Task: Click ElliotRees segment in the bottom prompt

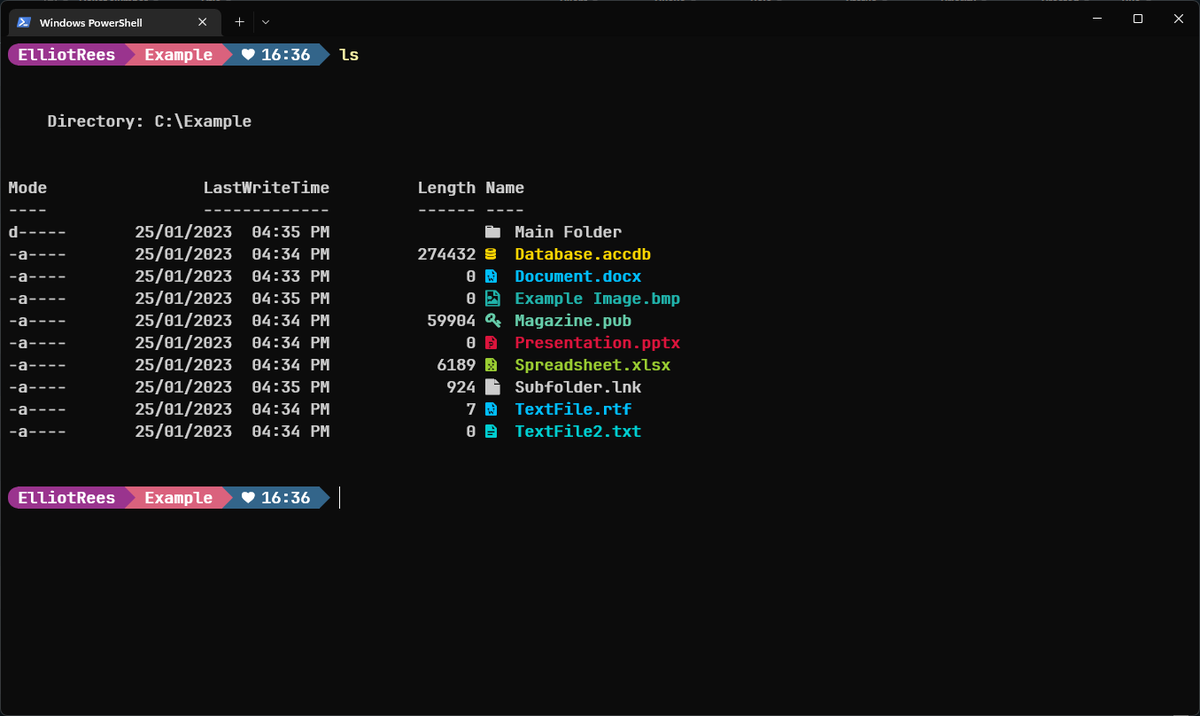Action: (66, 497)
